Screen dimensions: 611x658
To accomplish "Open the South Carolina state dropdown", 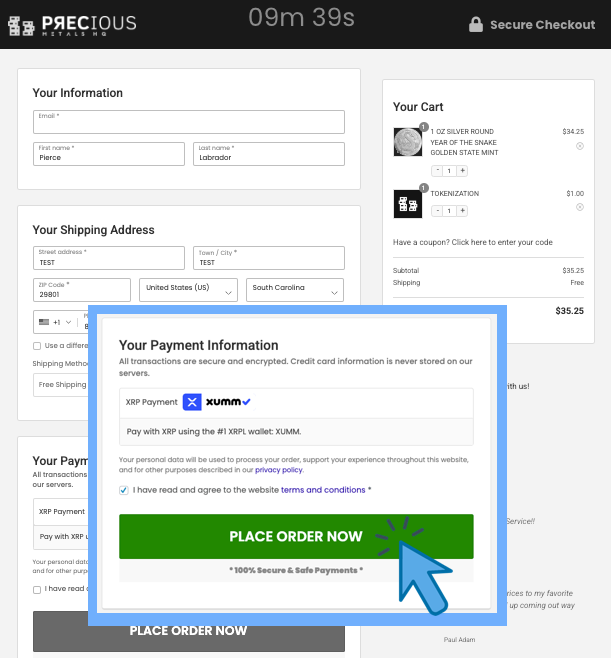I will tap(295, 290).
